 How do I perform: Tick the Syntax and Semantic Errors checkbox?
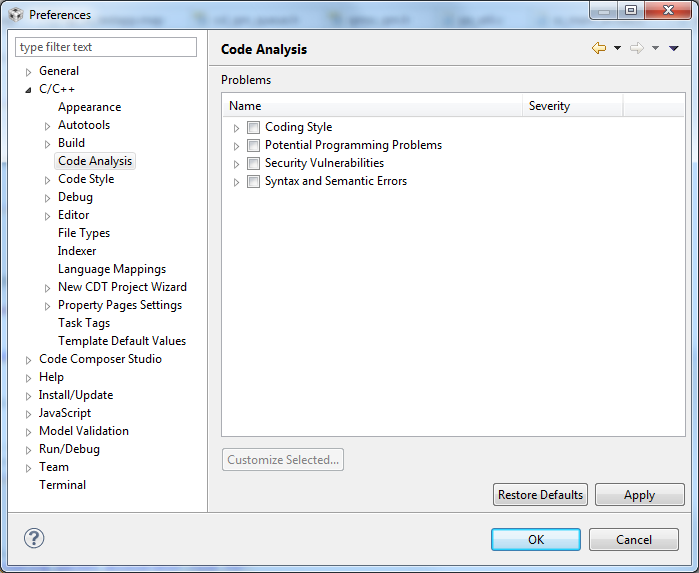click(254, 181)
